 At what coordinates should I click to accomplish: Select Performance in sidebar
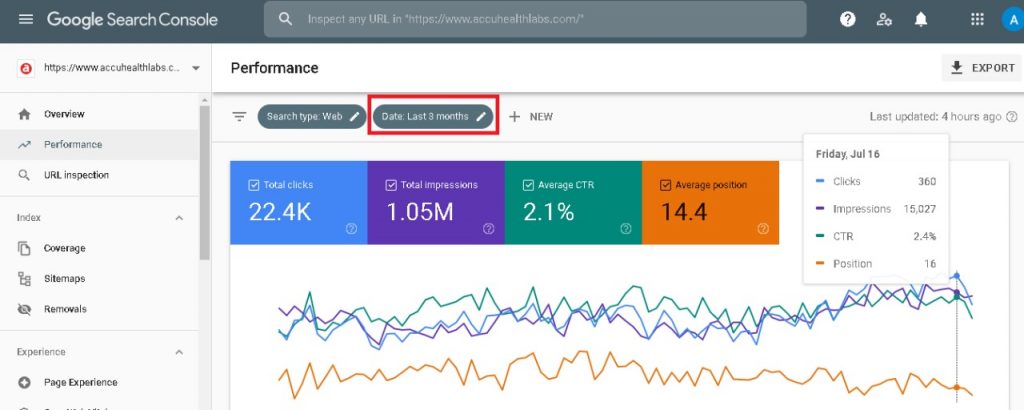point(99,145)
